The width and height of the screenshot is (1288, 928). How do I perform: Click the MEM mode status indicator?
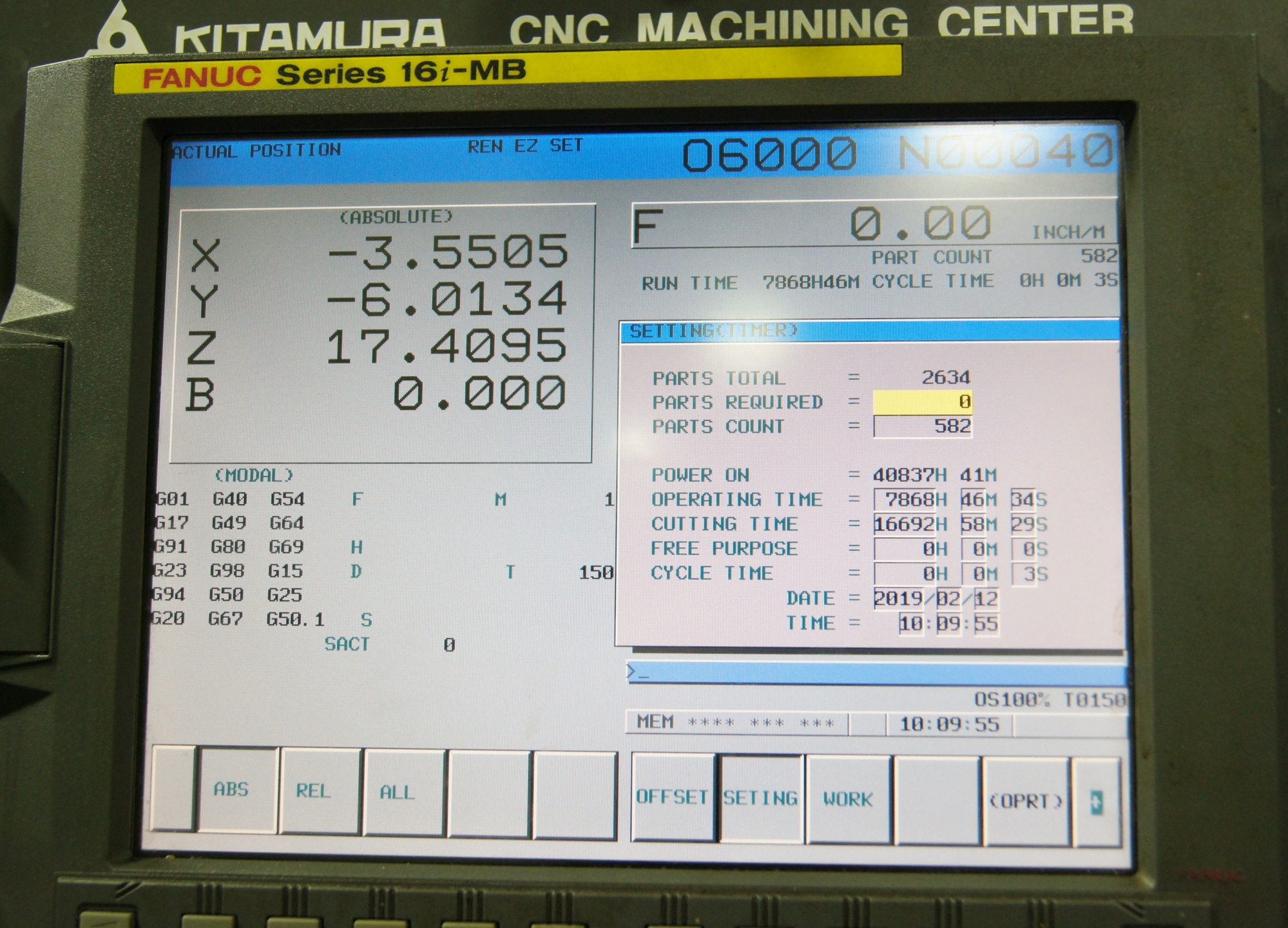pyautogui.click(x=657, y=723)
